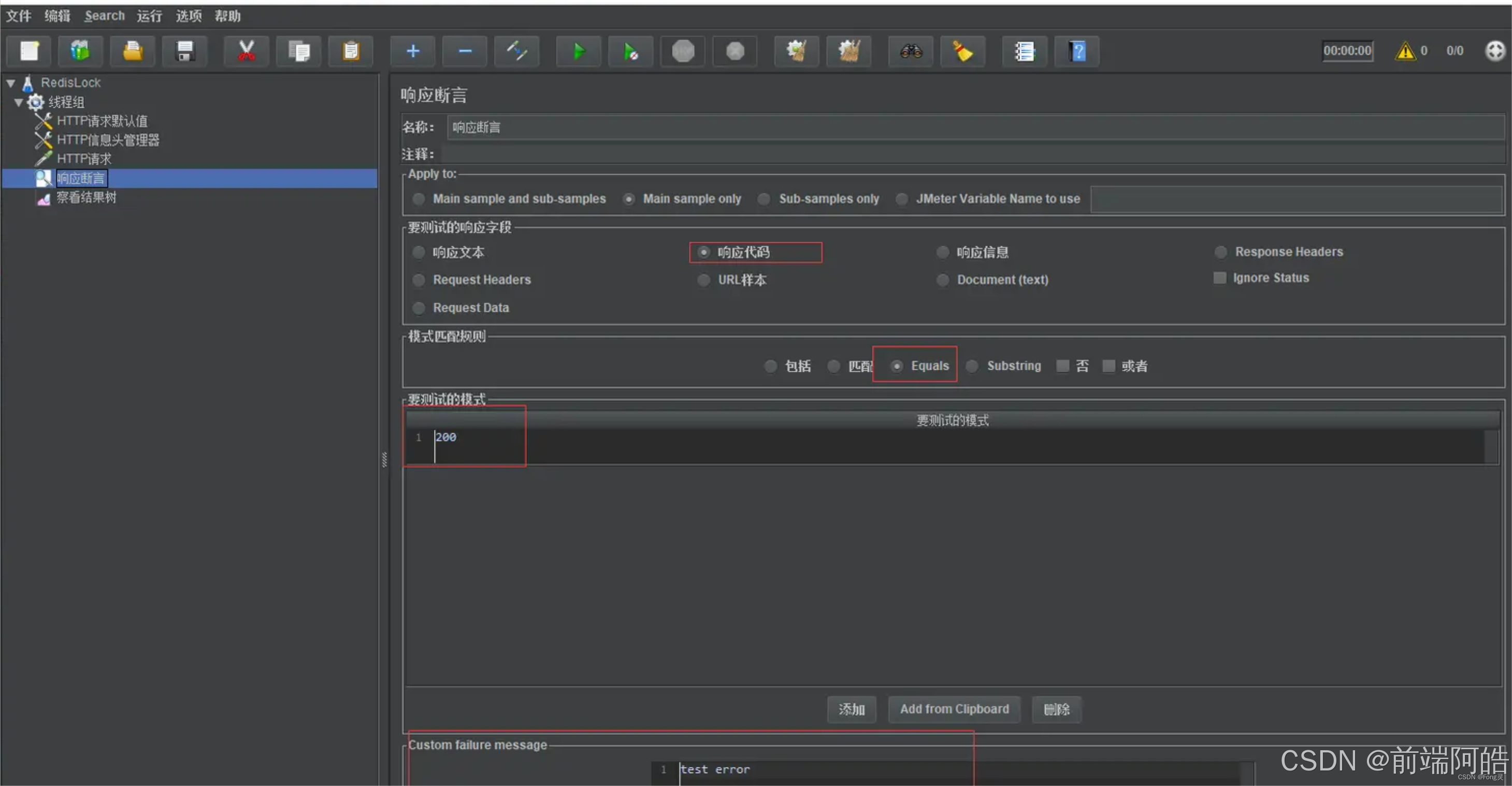Click the 名称 name input field

click(974, 127)
